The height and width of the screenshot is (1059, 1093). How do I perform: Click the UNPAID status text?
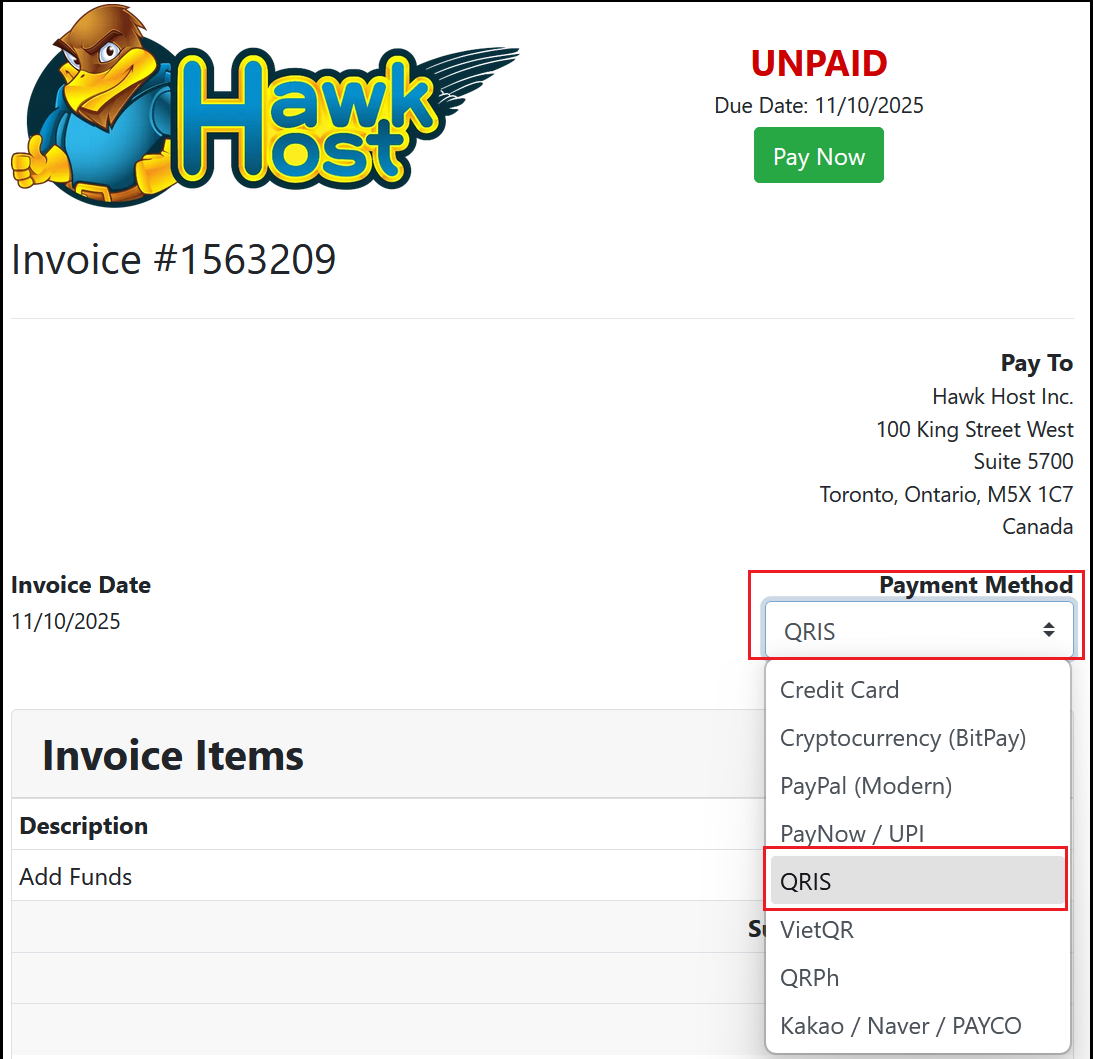tap(818, 63)
